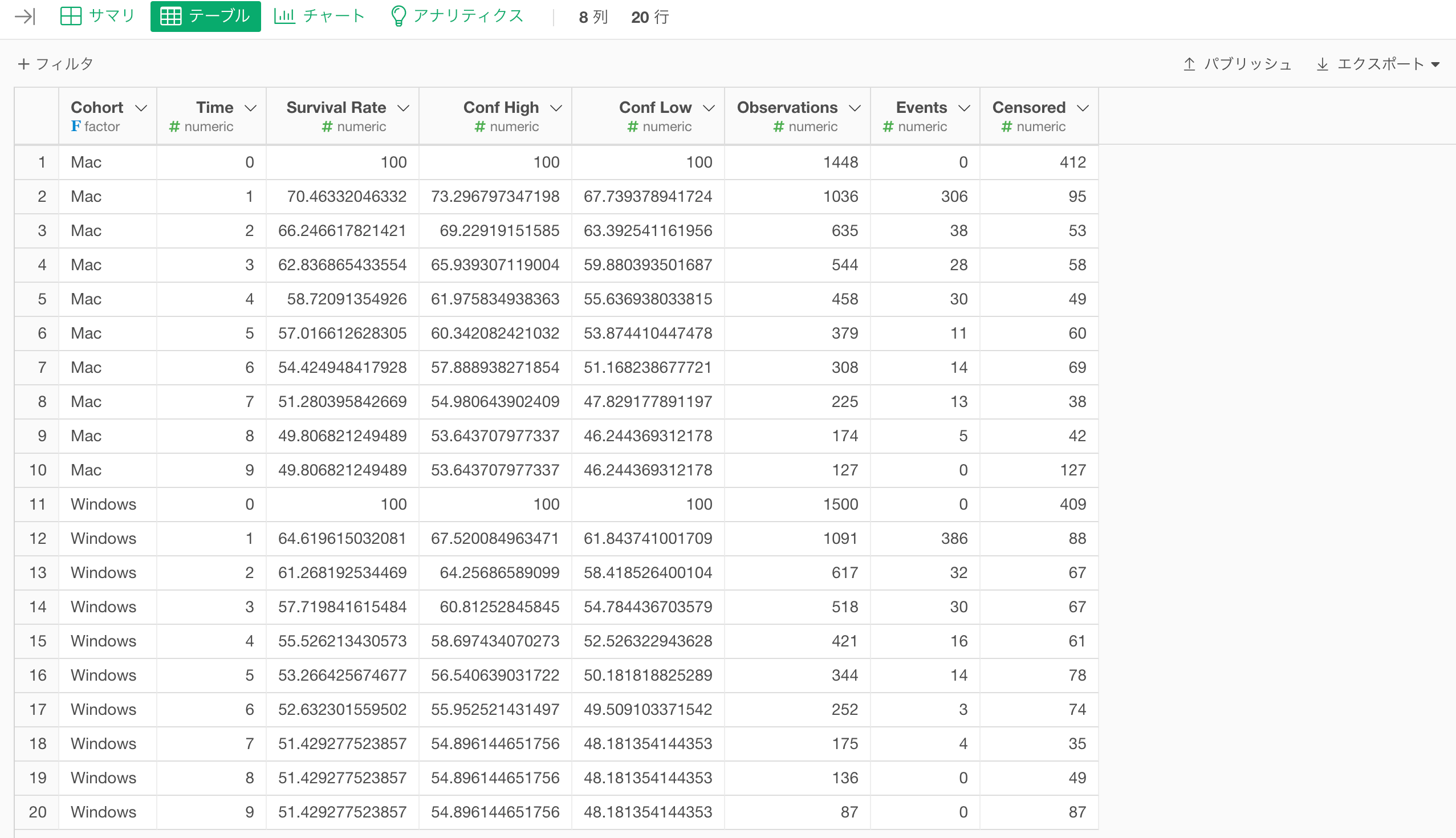Select the survival rate cell 70.46332046332

343,196
